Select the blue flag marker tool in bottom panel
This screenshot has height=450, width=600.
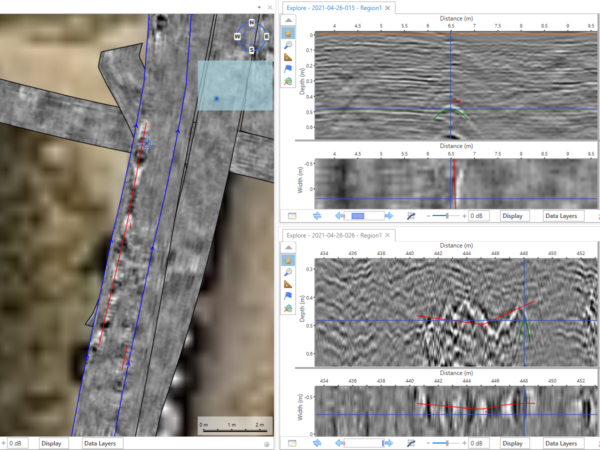pyautogui.click(x=288, y=296)
